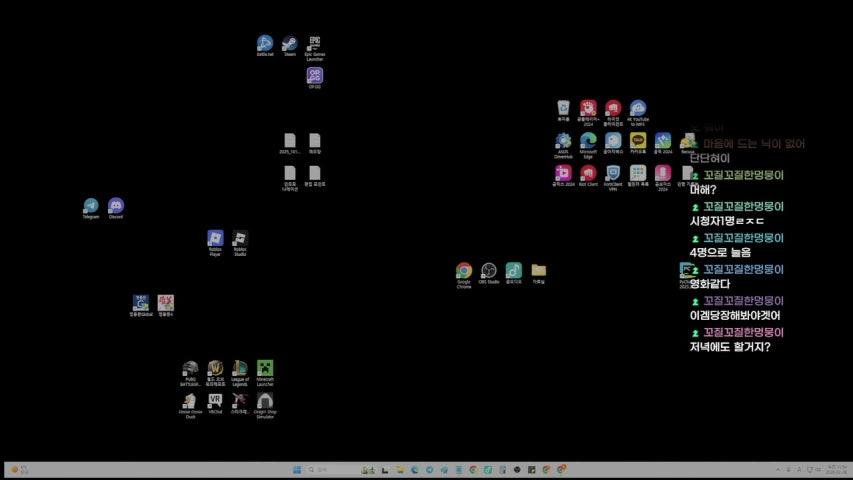Screen dimensions: 853x480
Task: Open the Discord desktop icon
Action: [116, 206]
